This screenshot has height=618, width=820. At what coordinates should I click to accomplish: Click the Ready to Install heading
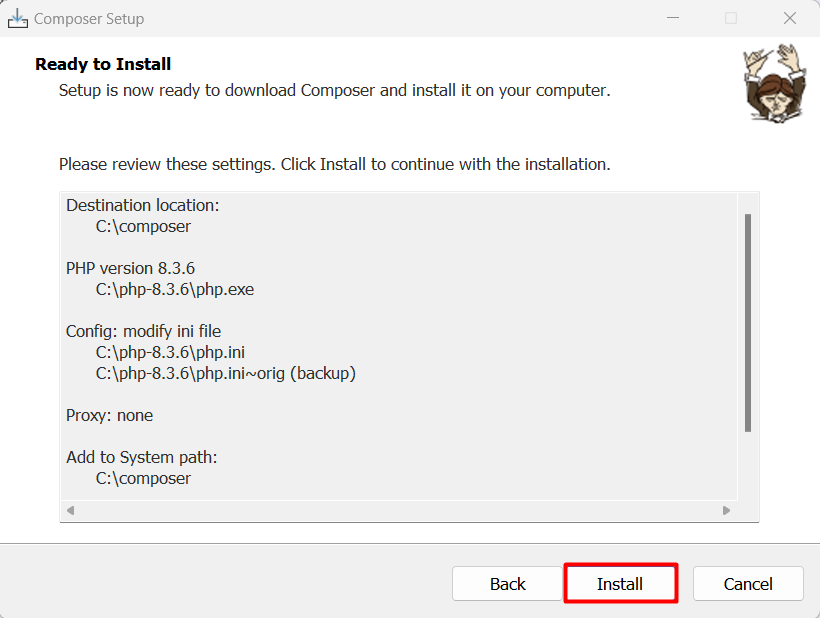(x=103, y=64)
